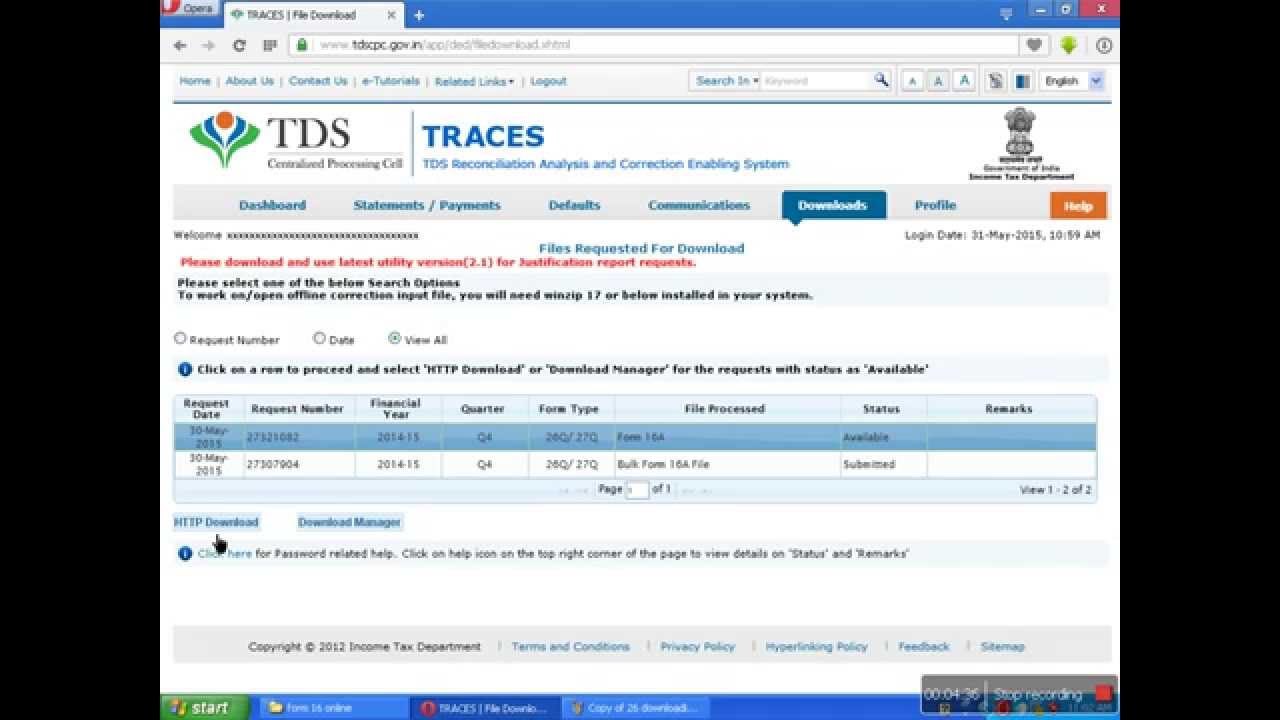This screenshot has width=1280, height=720.
Task: Open the Opera menu button
Action: (x=188, y=7)
